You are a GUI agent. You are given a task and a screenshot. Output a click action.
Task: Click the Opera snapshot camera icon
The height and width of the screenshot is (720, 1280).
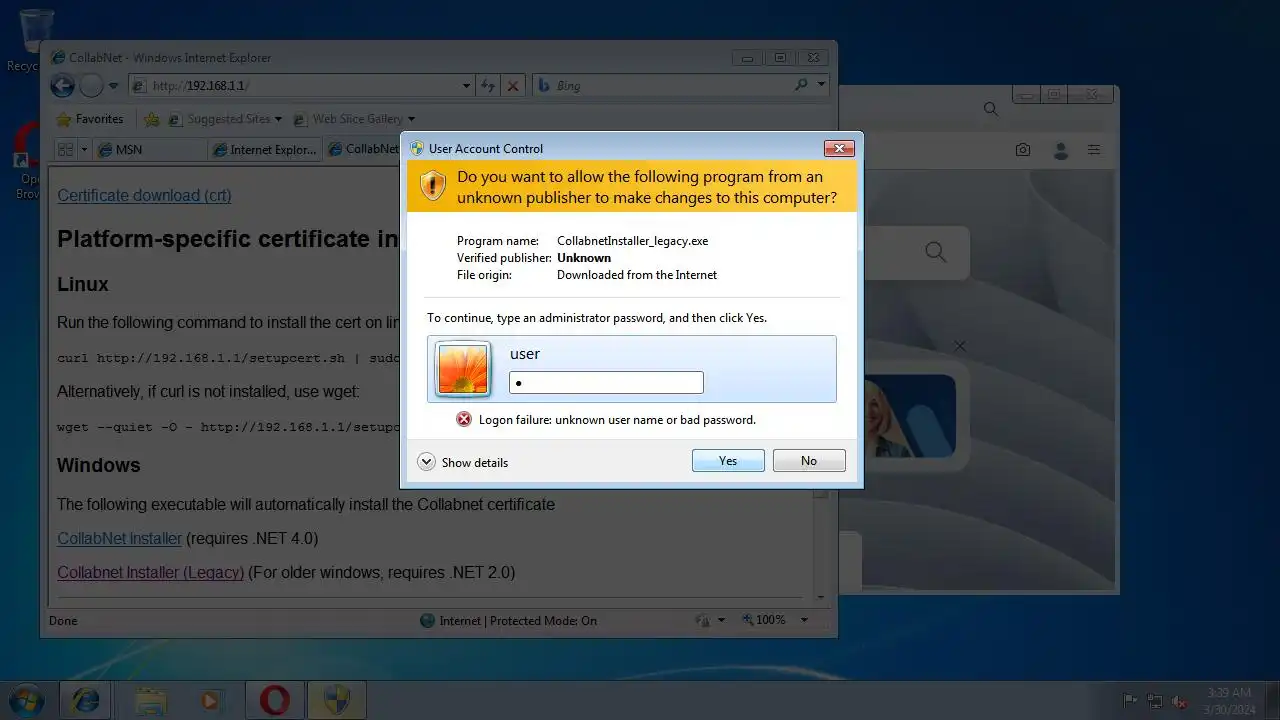click(1022, 150)
